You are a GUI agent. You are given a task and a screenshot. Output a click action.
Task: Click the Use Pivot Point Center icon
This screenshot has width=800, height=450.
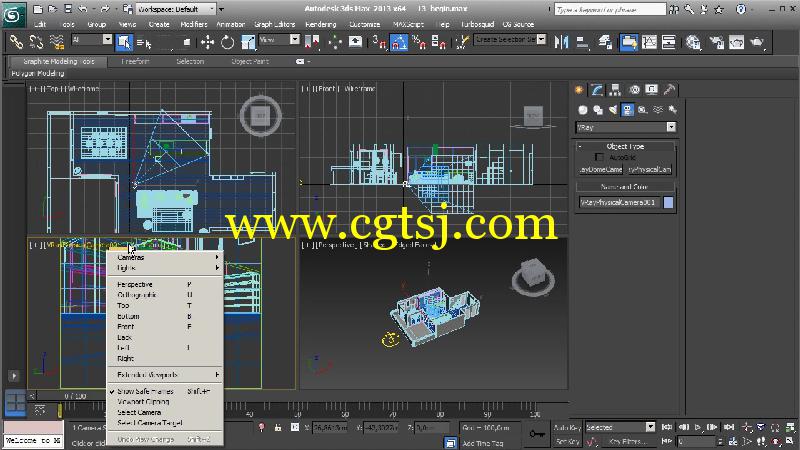(x=312, y=42)
